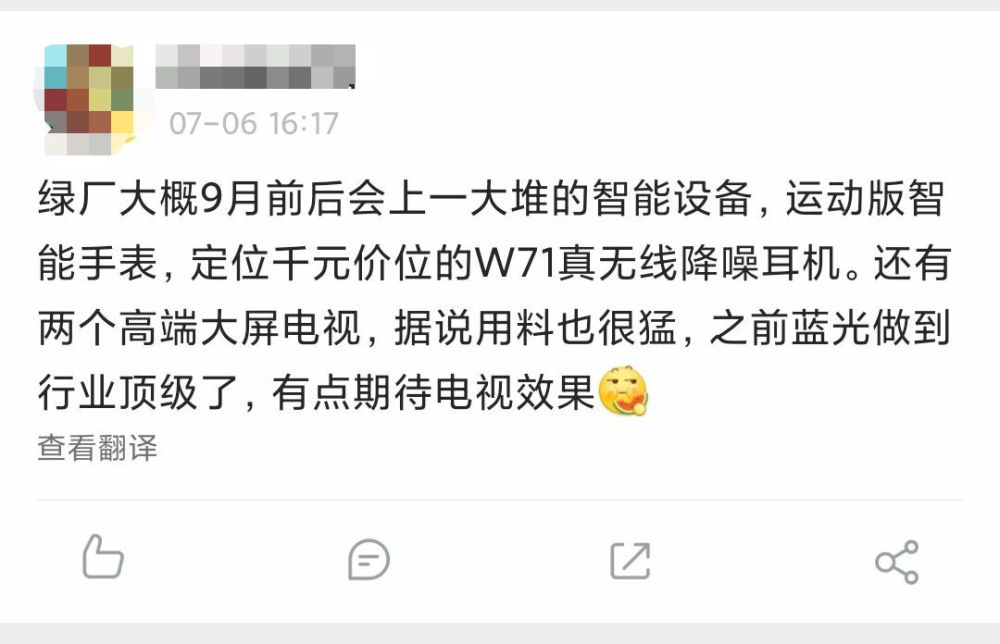Viewport: 1000px width, 644px height.
Task: Click the phrase 据说用料也很猛
Action: click(535, 328)
